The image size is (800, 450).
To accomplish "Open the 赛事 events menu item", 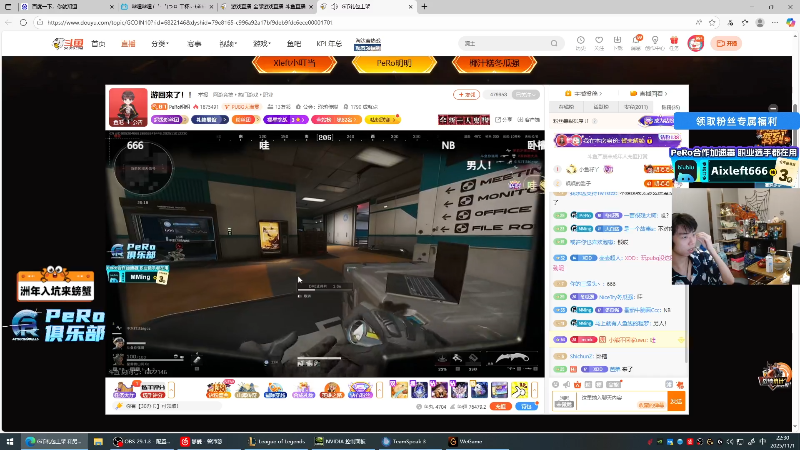I will pos(194,44).
